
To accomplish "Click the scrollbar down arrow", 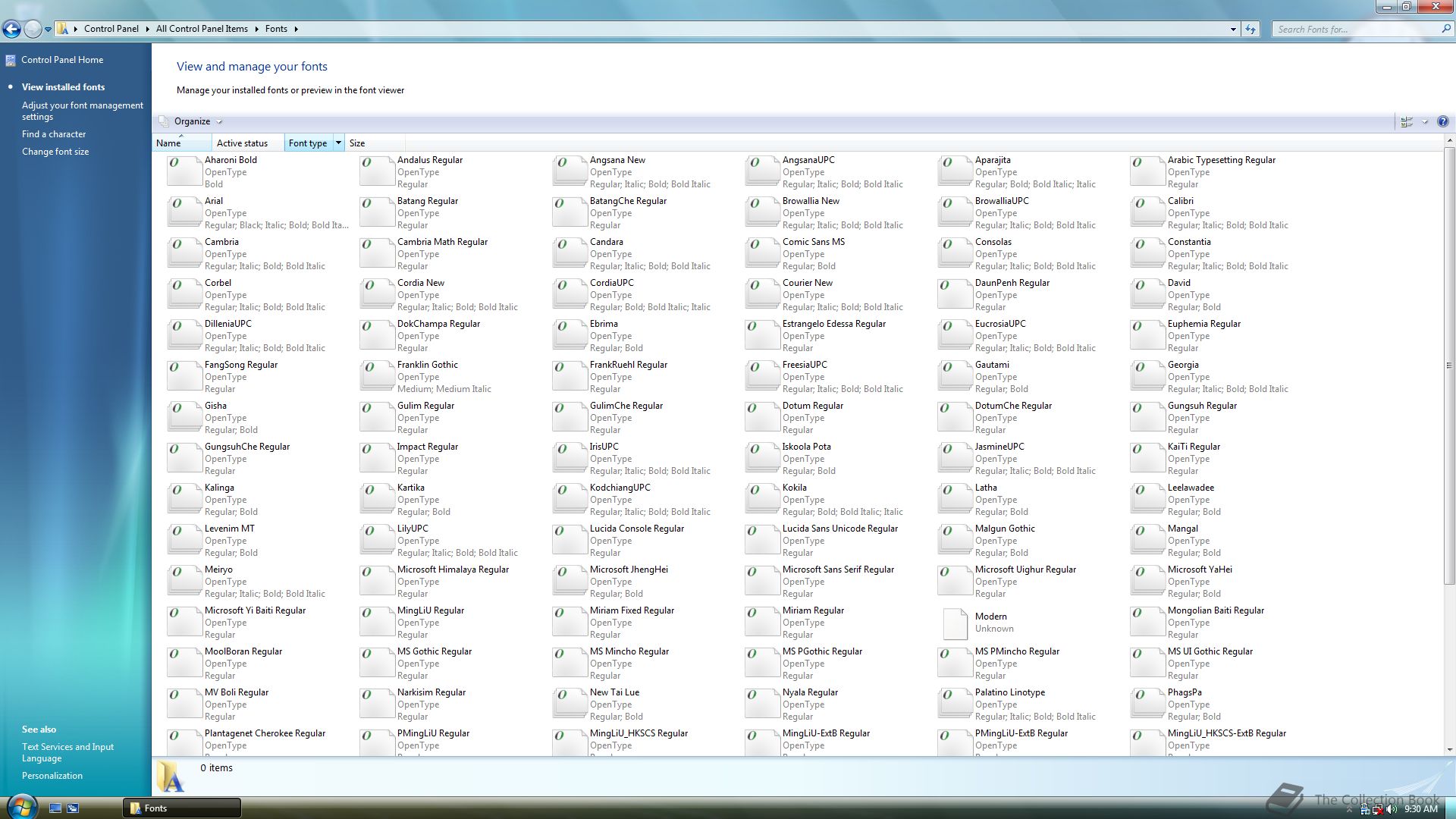I will [1449, 749].
